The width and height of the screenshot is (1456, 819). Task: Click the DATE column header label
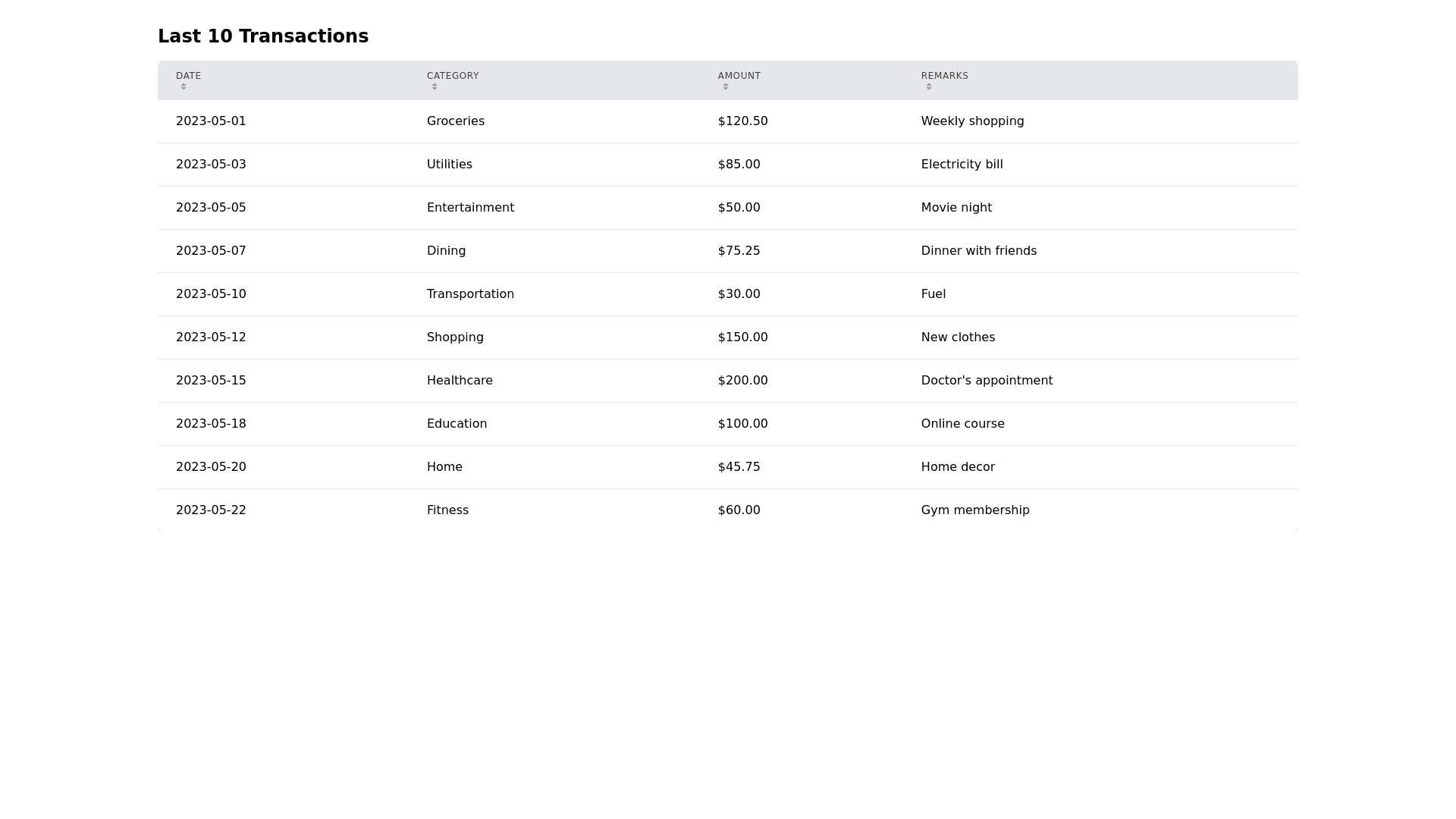click(x=189, y=76)
